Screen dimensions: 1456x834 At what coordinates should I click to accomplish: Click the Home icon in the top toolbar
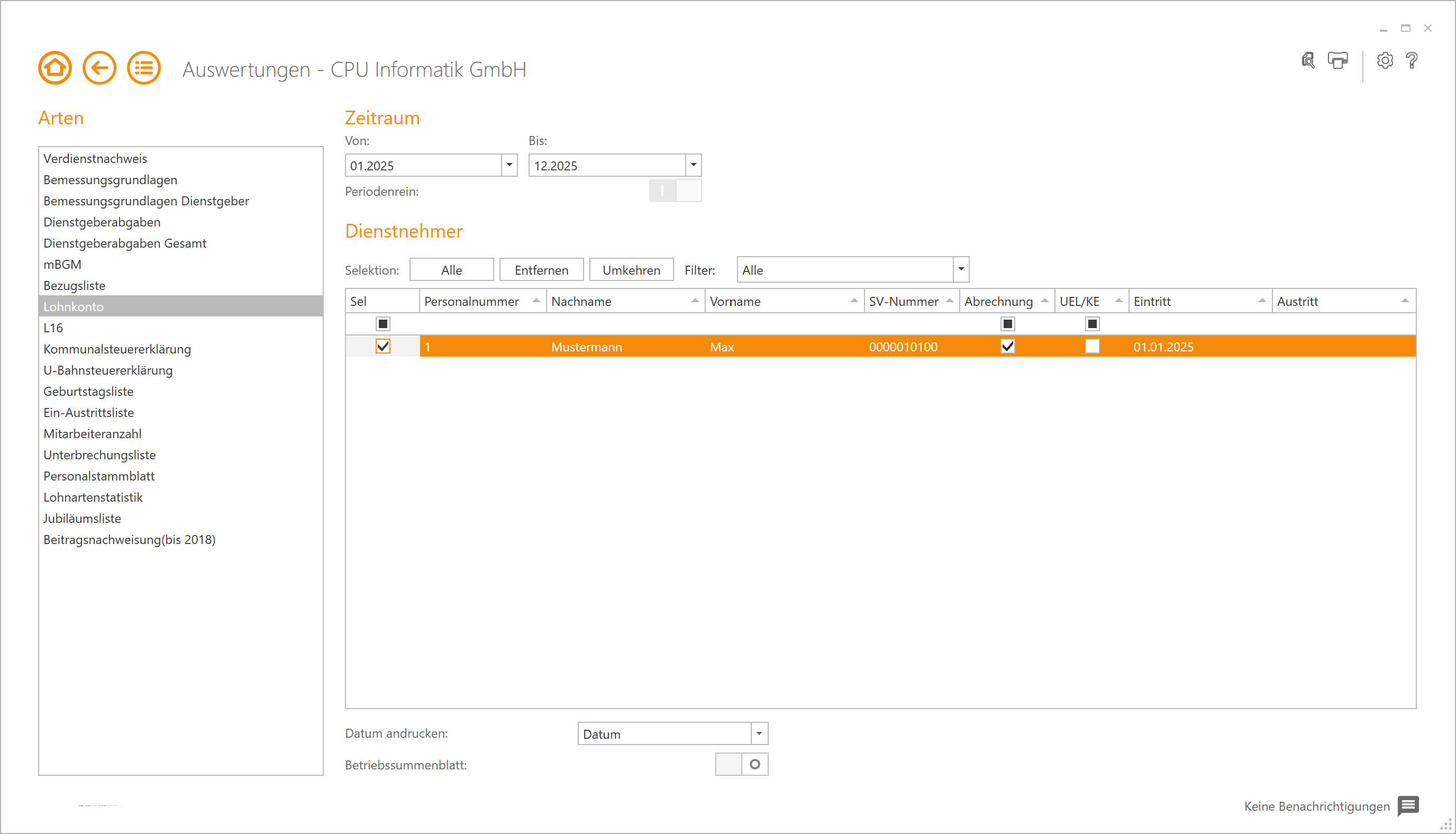[x=54, y=67]
